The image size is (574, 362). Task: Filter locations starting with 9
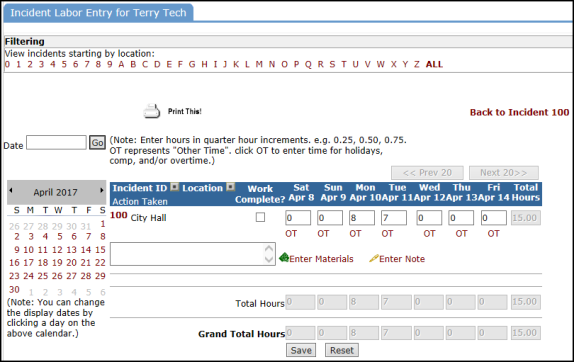point(109,64)
